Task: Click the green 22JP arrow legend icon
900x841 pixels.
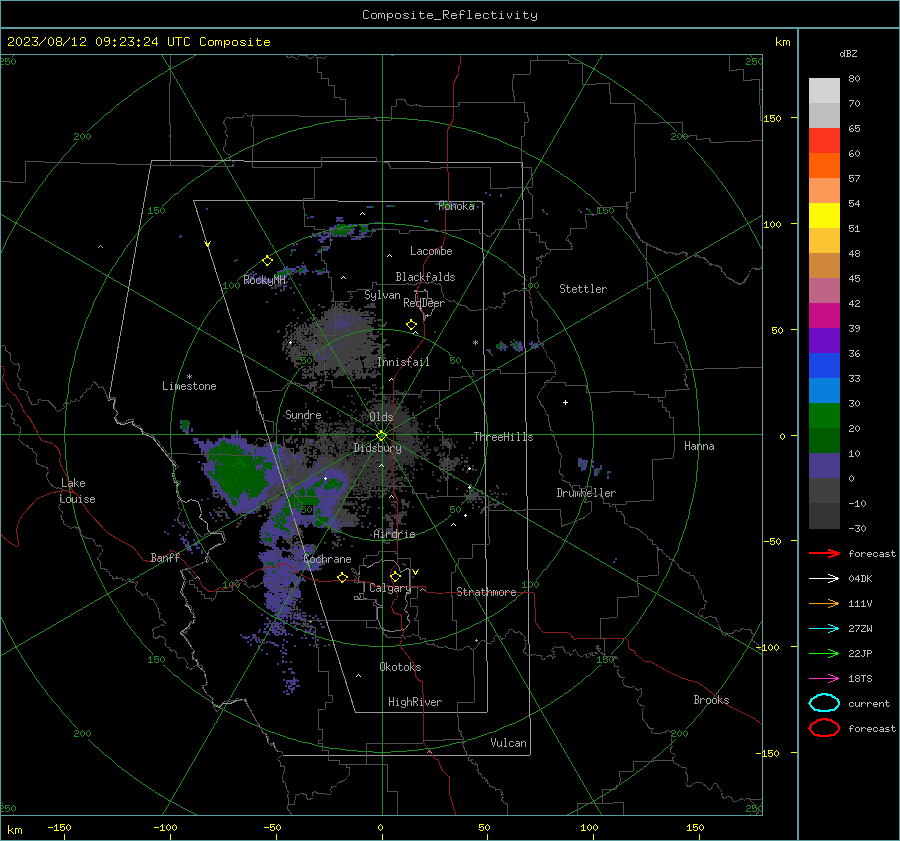Action: (824, 653)
